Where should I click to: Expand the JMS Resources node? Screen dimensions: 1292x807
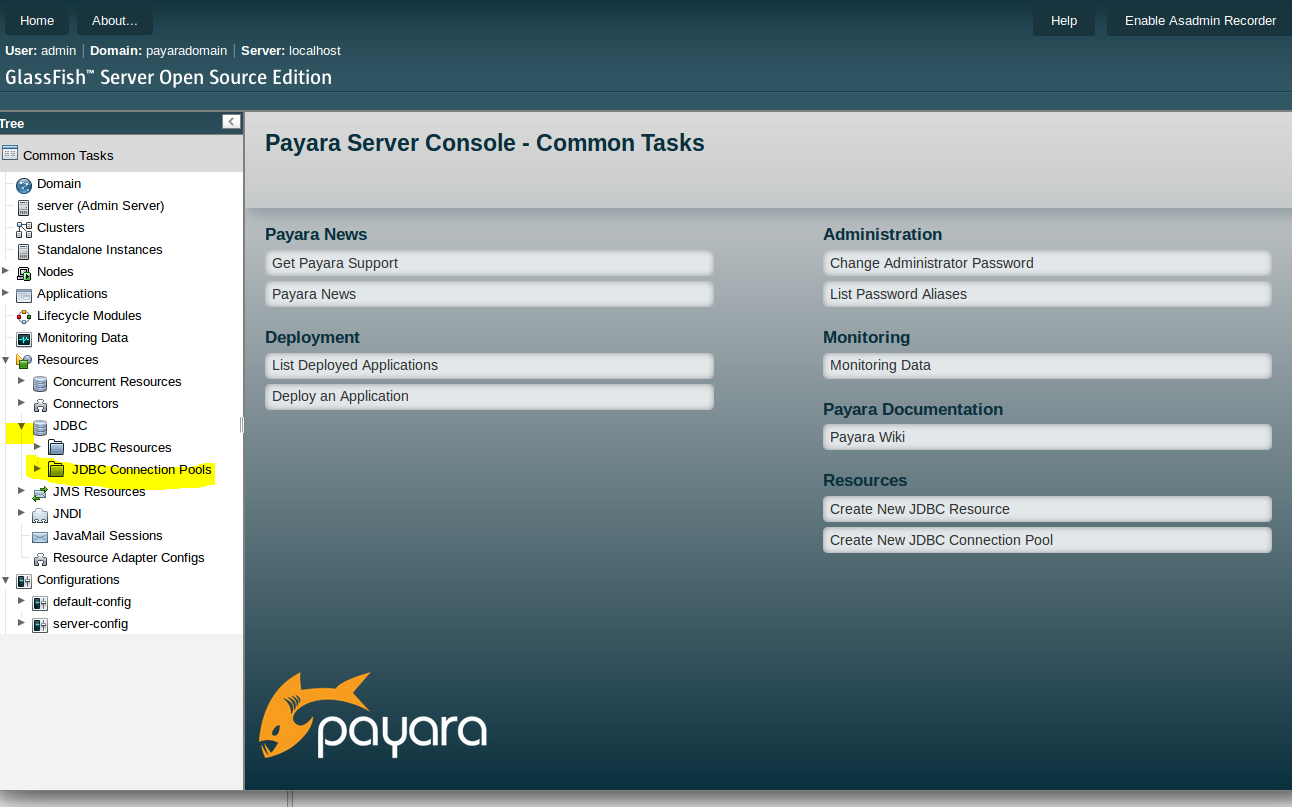[x=21, y=490]
